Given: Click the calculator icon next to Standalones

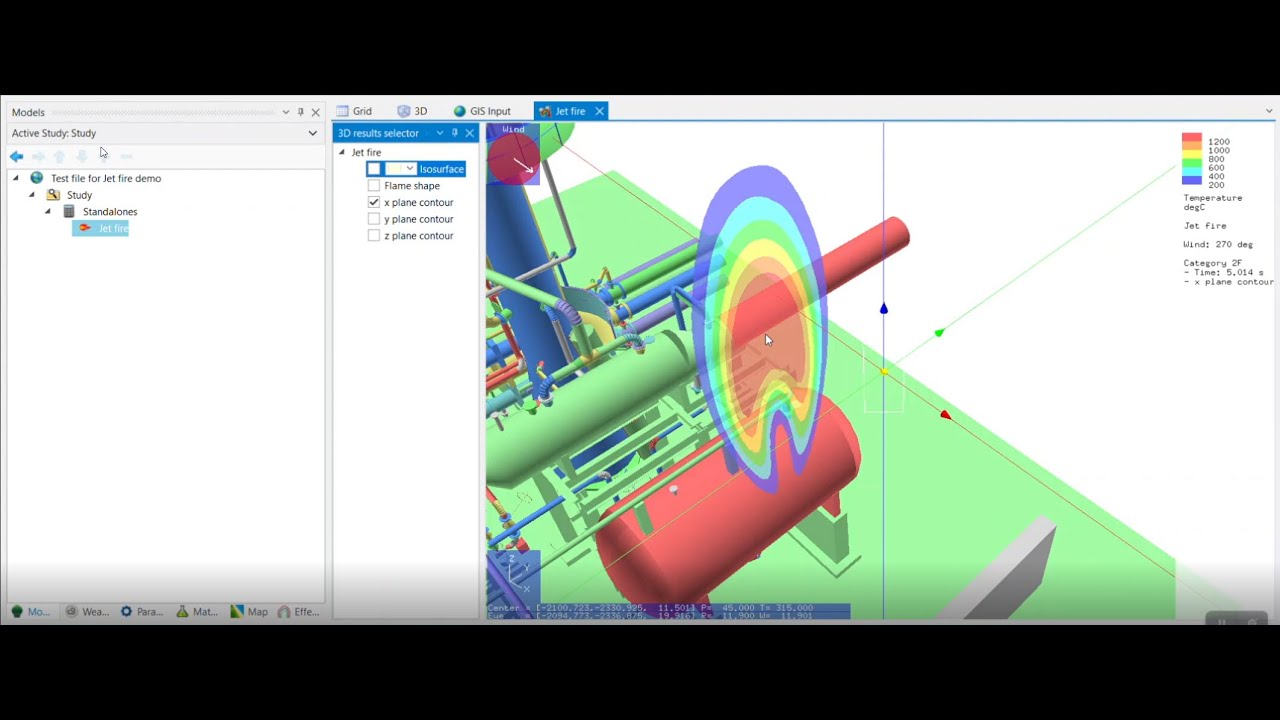Looking at the screenshot, I should [x=69, y=212].
